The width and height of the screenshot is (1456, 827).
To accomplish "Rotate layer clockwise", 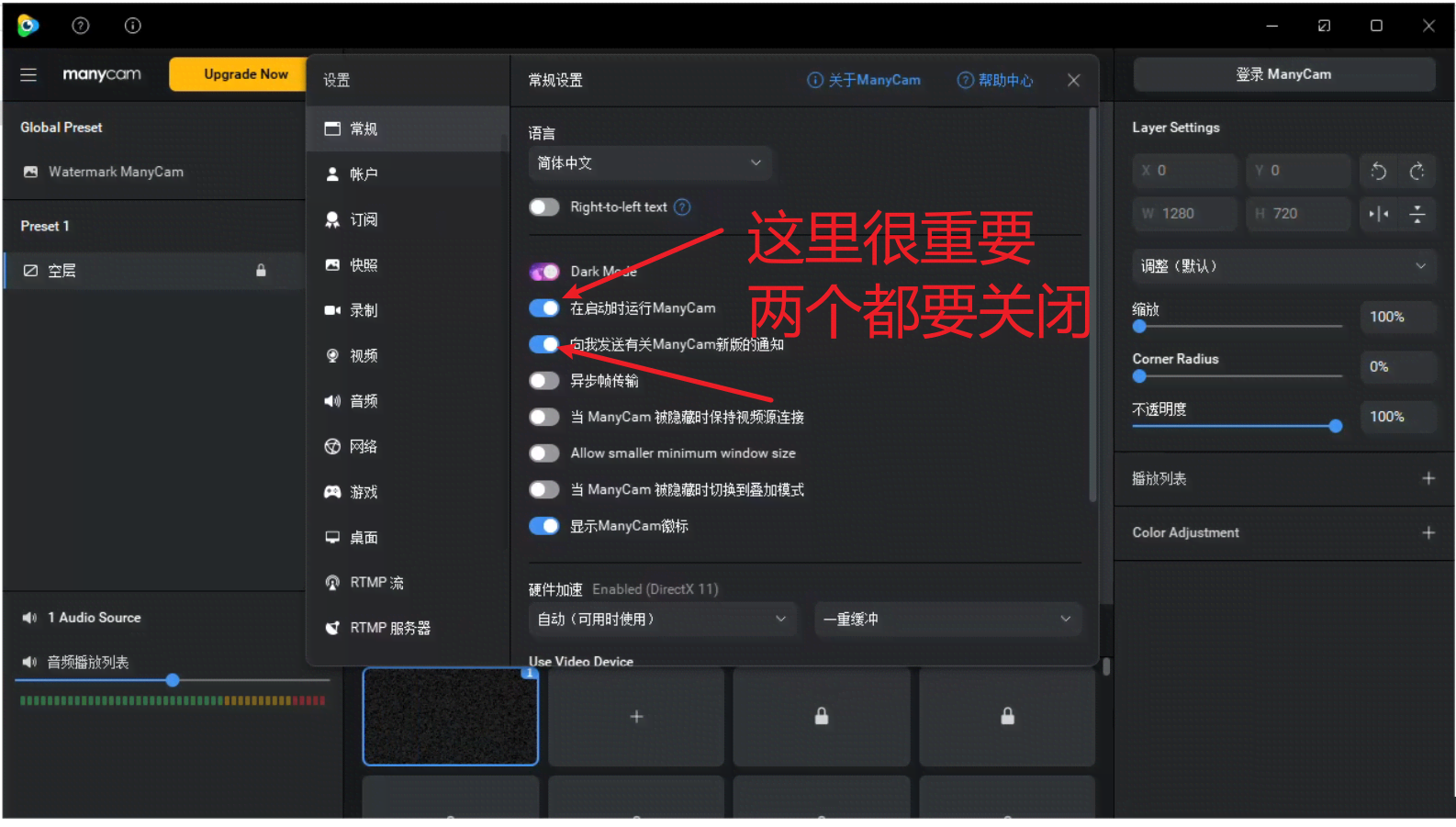I will (x=1417, y=171).
